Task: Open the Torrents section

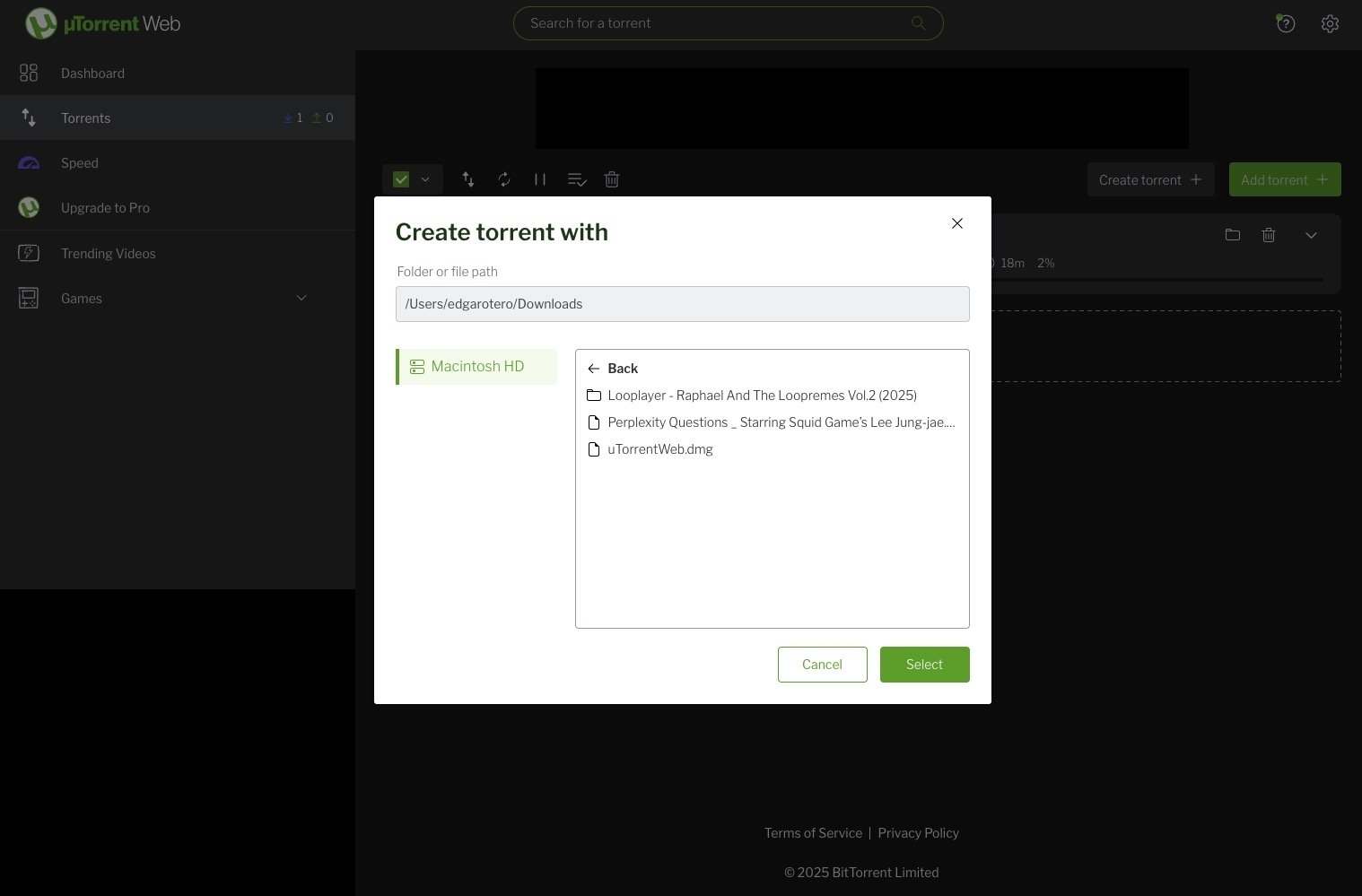Action: (178, 117)
